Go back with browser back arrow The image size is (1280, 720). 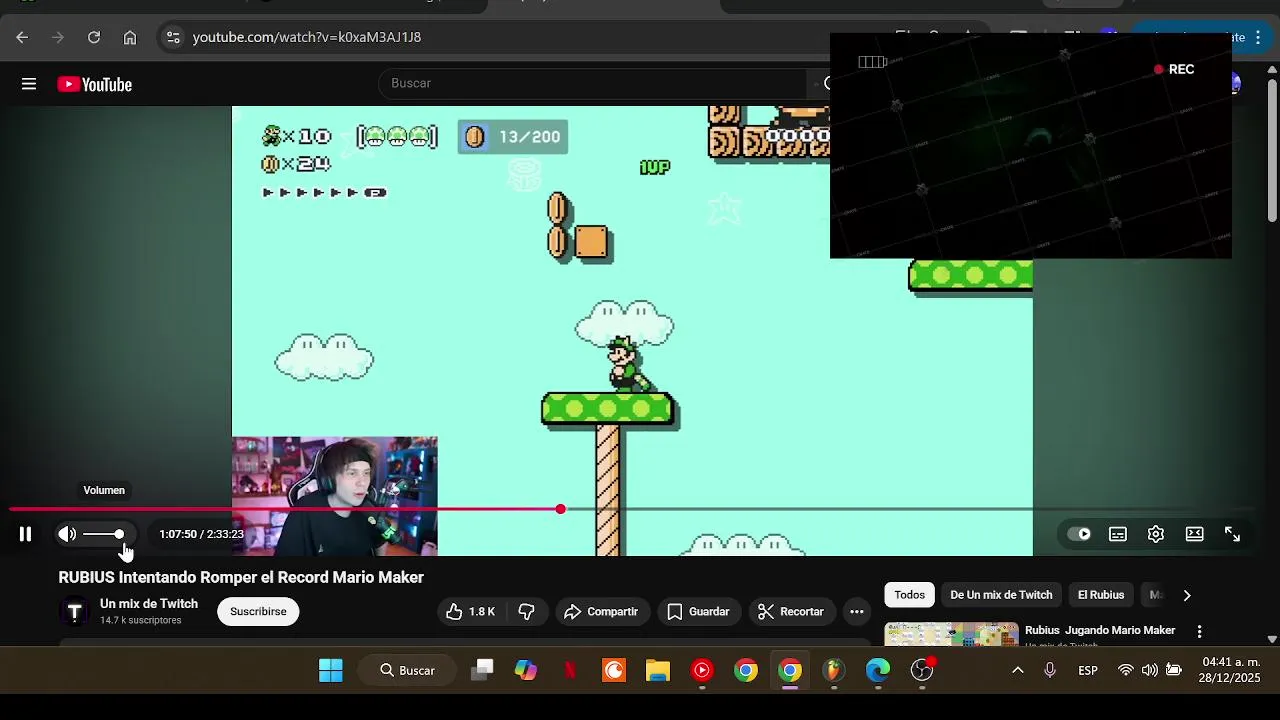[22, 37]
